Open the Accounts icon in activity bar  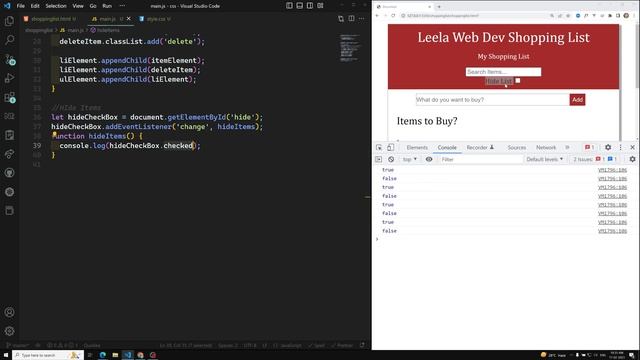coord(9,312)
